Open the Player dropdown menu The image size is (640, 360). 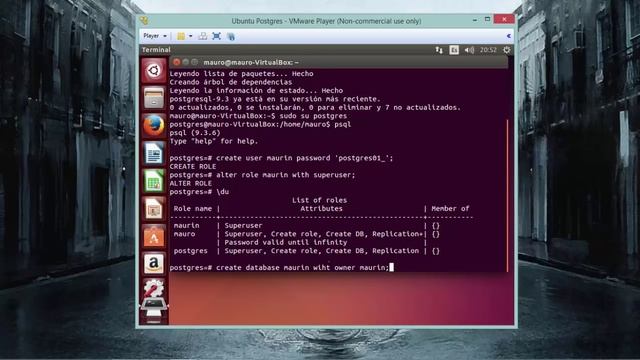point(155,36)
